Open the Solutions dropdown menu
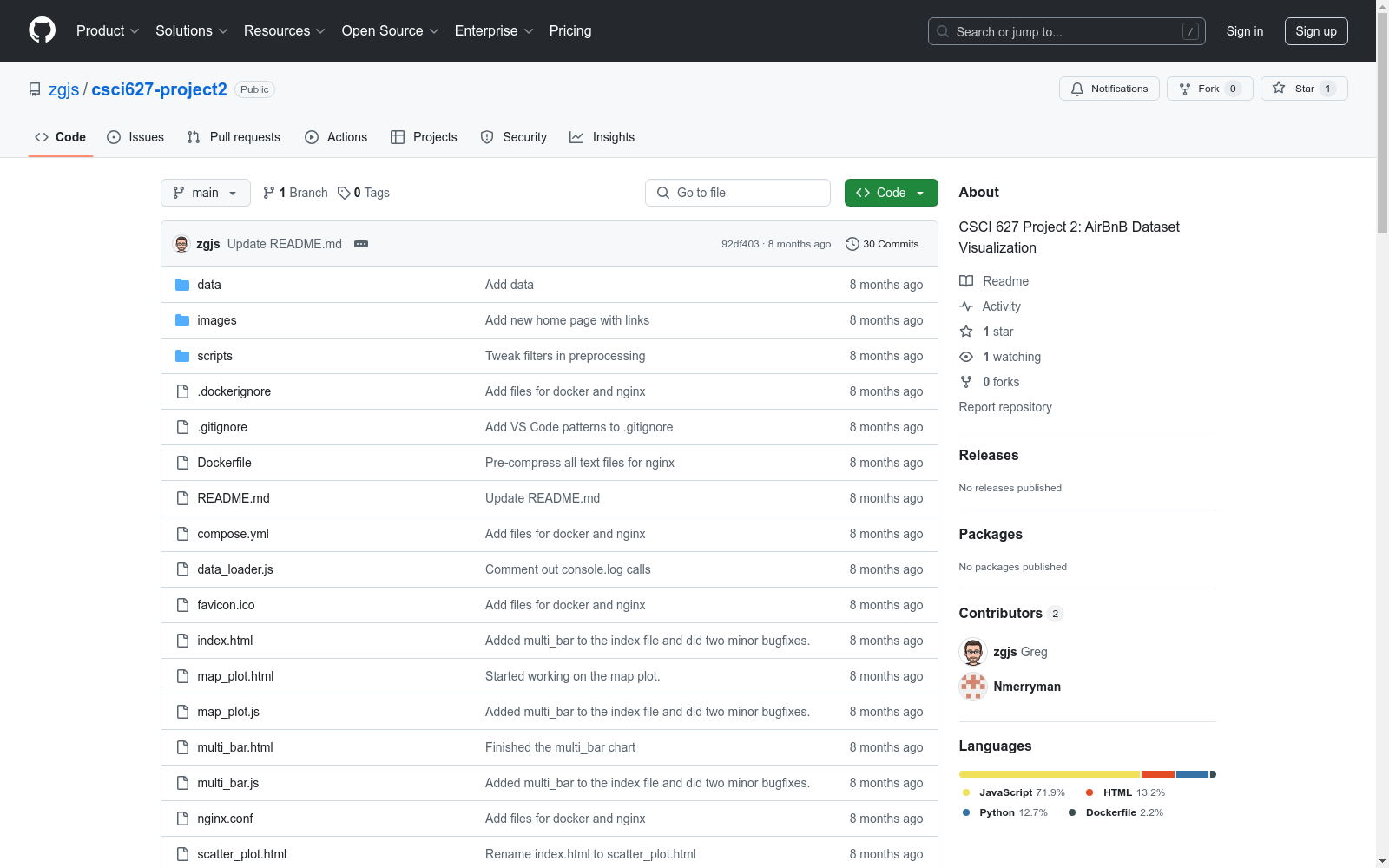Viewport: 1389px width, 868px height. click(x=192, y=30)
